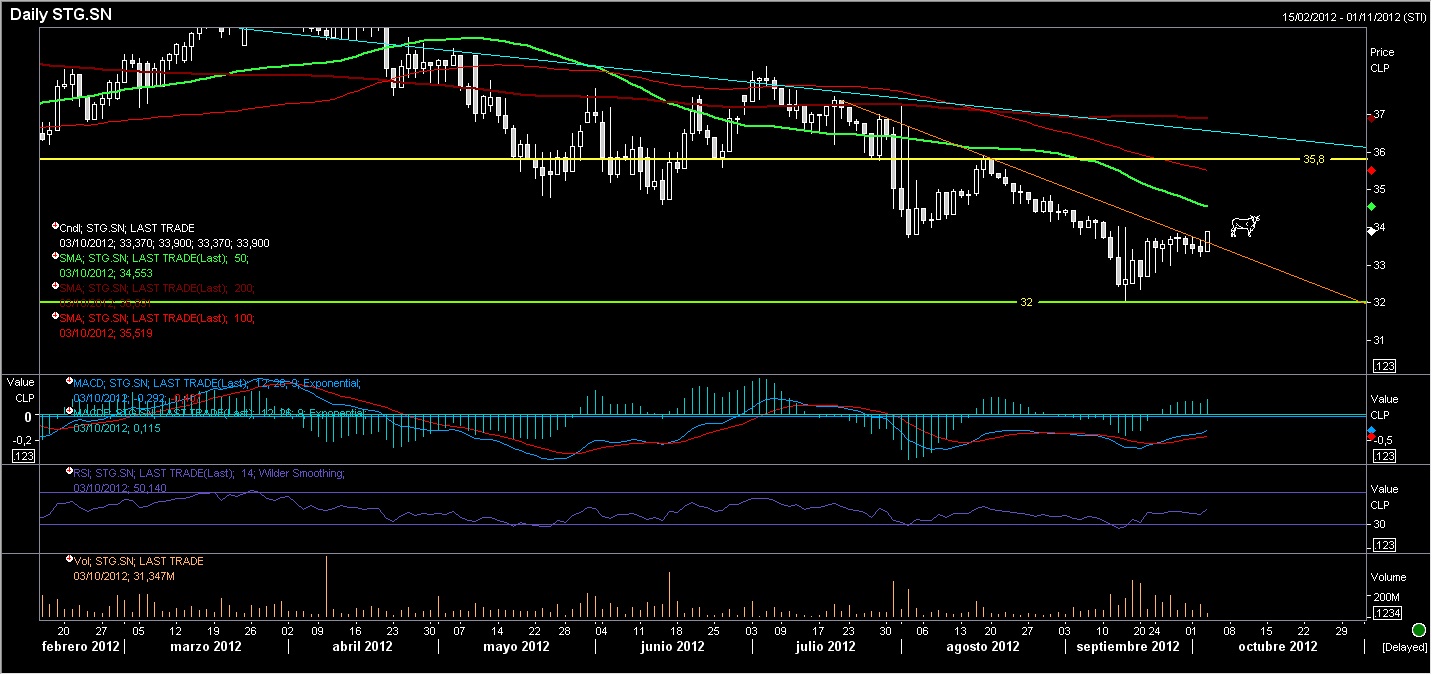Click the bright red diamond marker below 36

click(1370, 170)
